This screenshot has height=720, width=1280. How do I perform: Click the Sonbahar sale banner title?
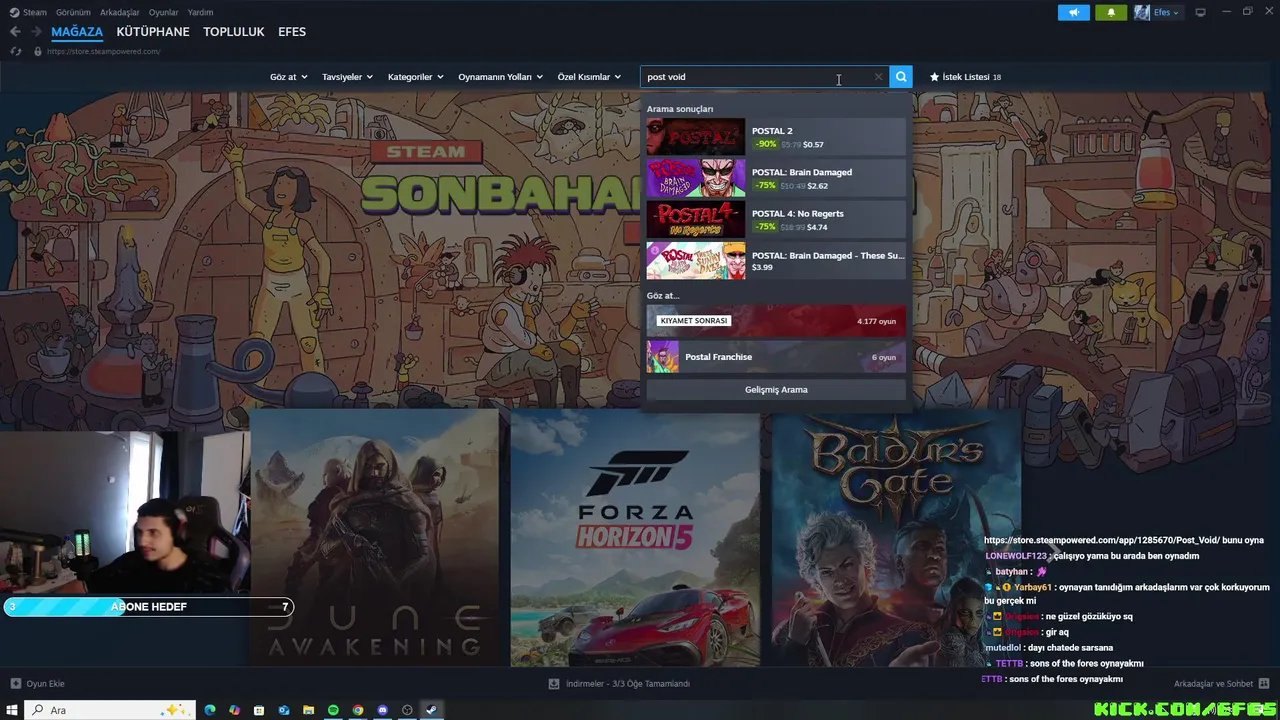(x=500, y=195)
